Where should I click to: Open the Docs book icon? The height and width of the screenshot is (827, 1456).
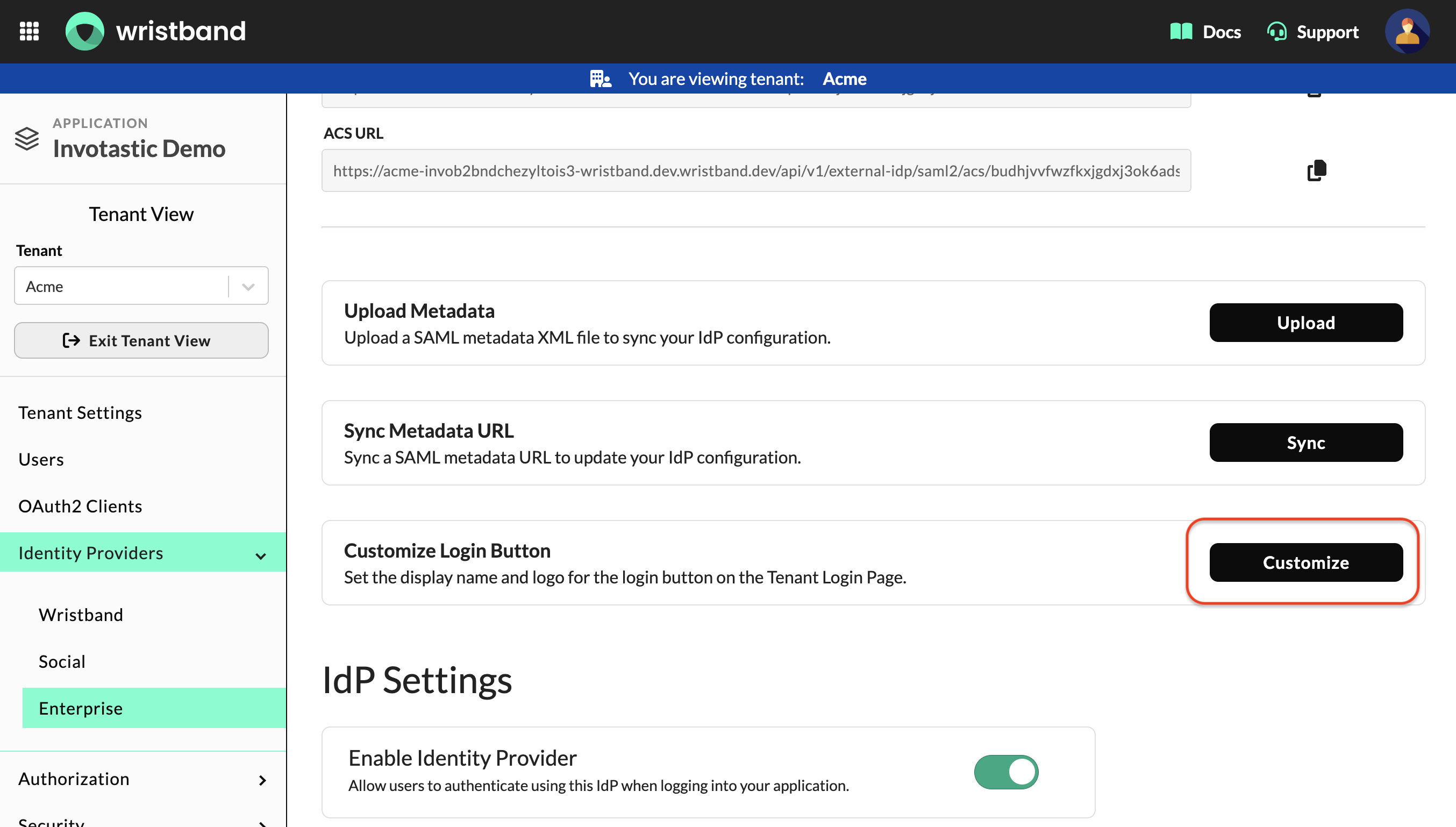(x=1181, y=32)
